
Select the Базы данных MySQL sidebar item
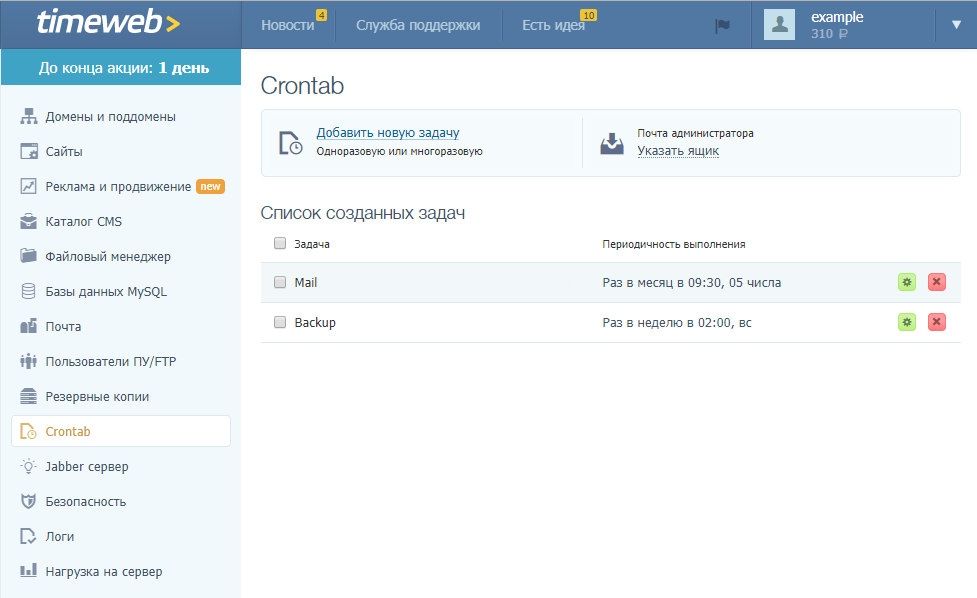[x=104, y=291]
